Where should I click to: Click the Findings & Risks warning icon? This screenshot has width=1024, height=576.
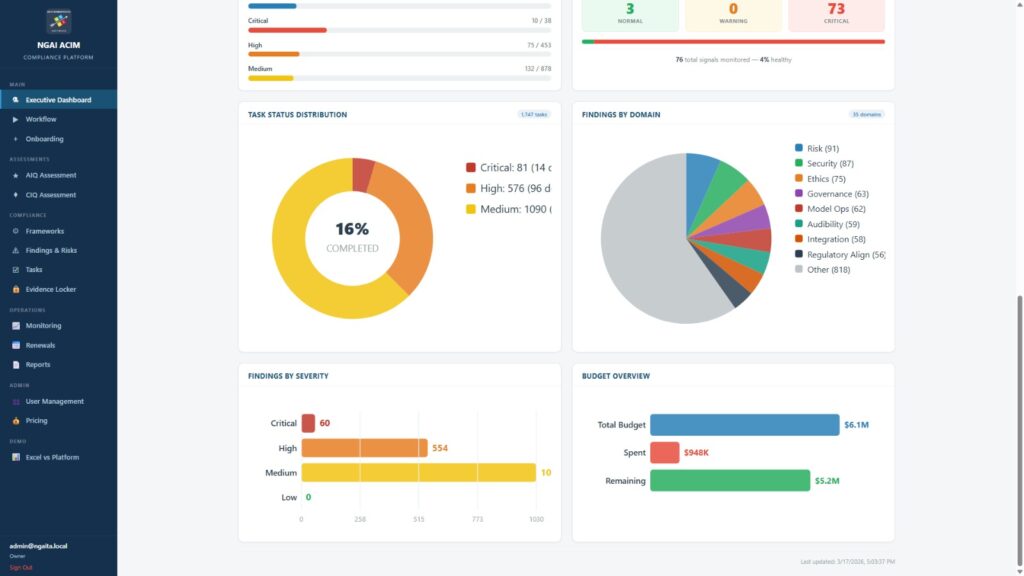15,250
